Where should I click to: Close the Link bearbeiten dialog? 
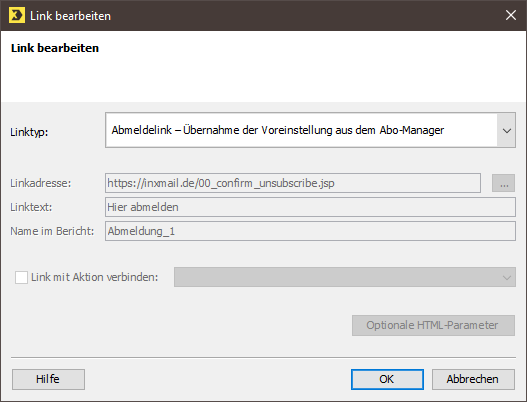click(511, 15)
